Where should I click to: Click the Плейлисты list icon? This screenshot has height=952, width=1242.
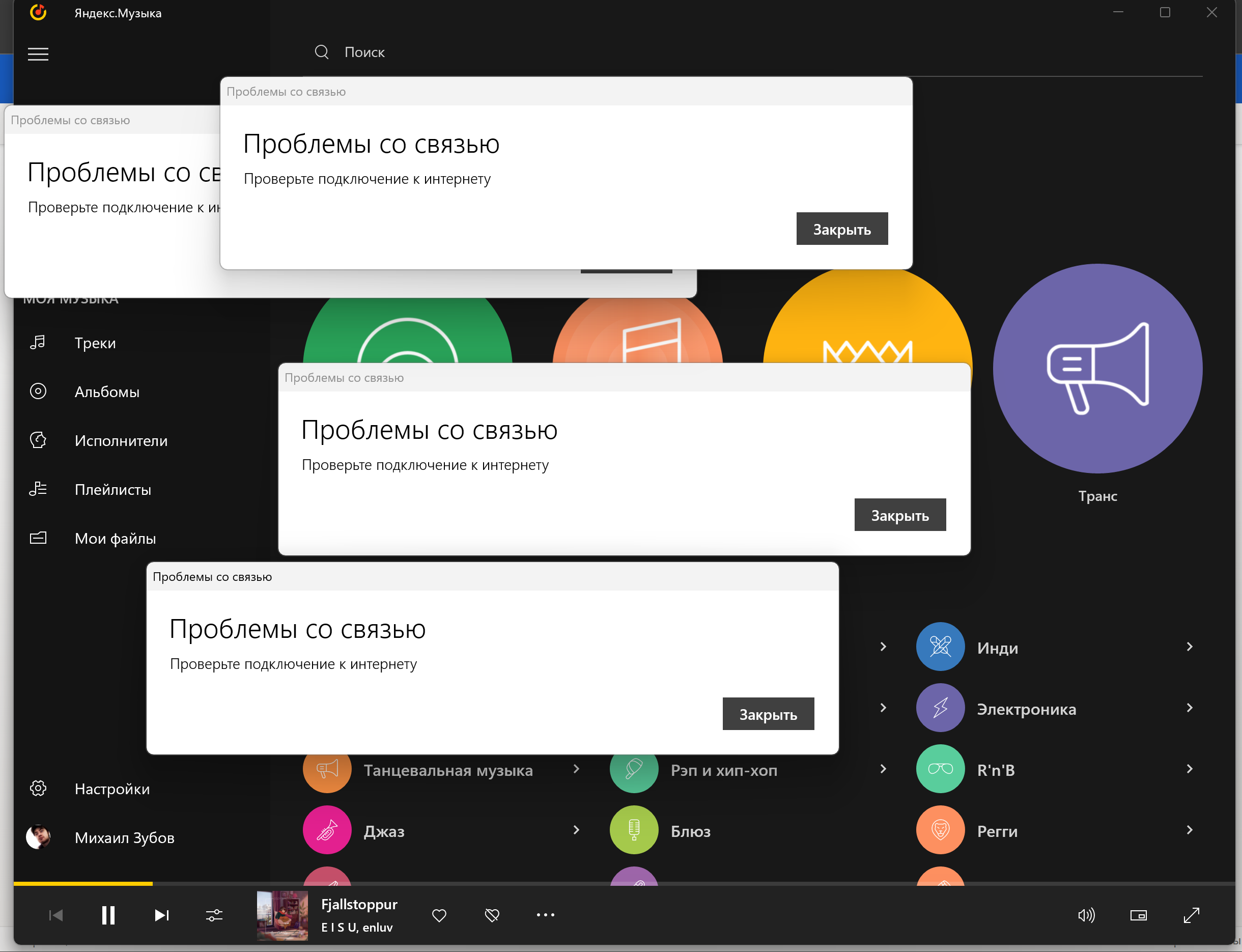pos(38,488)
